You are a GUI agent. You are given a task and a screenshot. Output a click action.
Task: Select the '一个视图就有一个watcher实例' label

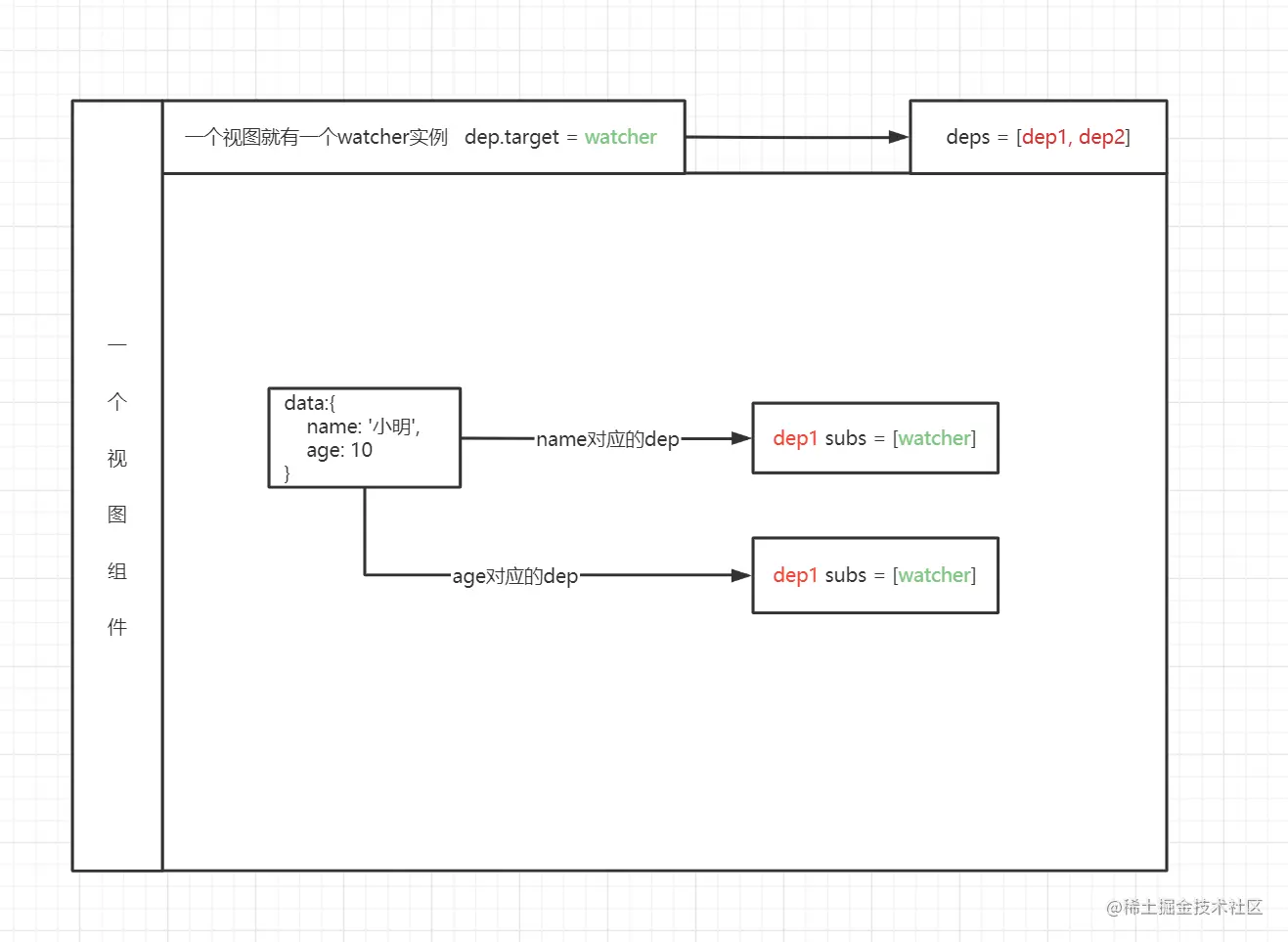[316, 138]
